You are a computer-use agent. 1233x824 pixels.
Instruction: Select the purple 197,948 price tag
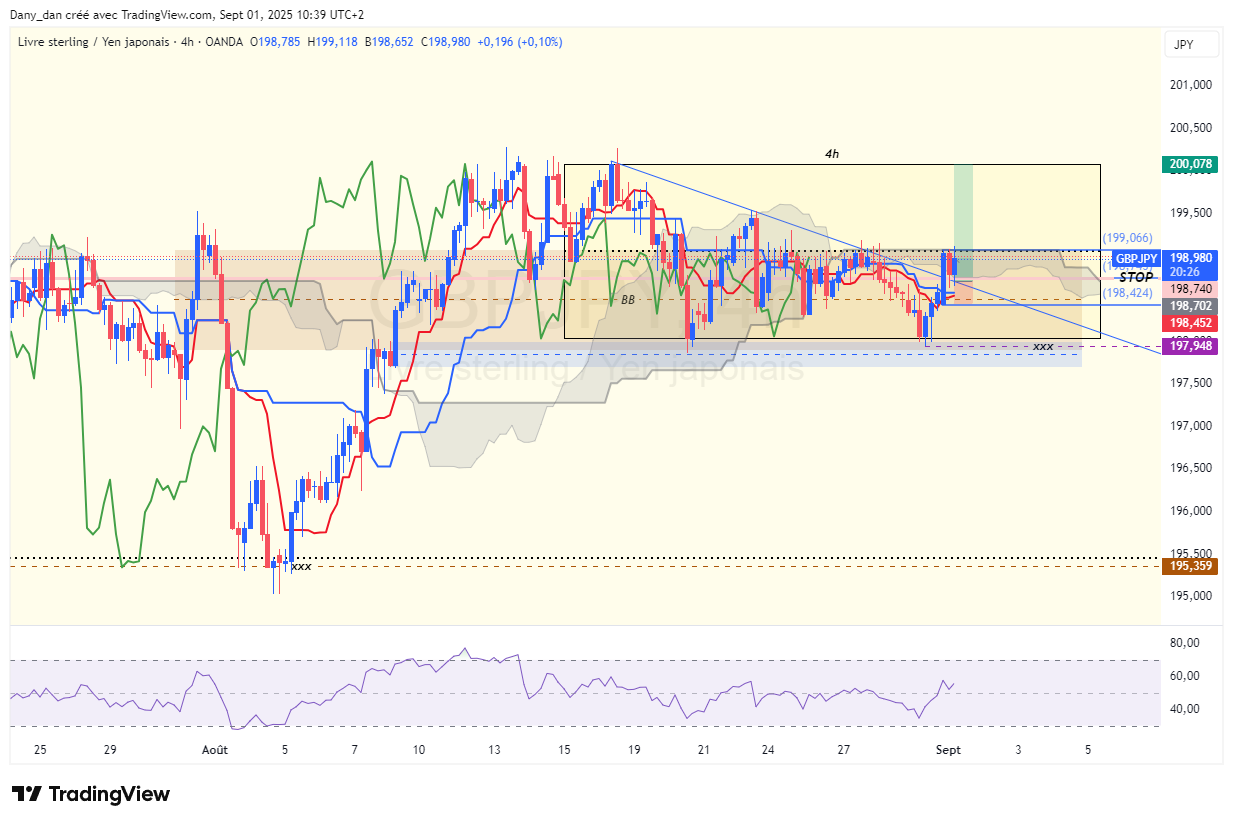[x=1188, y=346]
